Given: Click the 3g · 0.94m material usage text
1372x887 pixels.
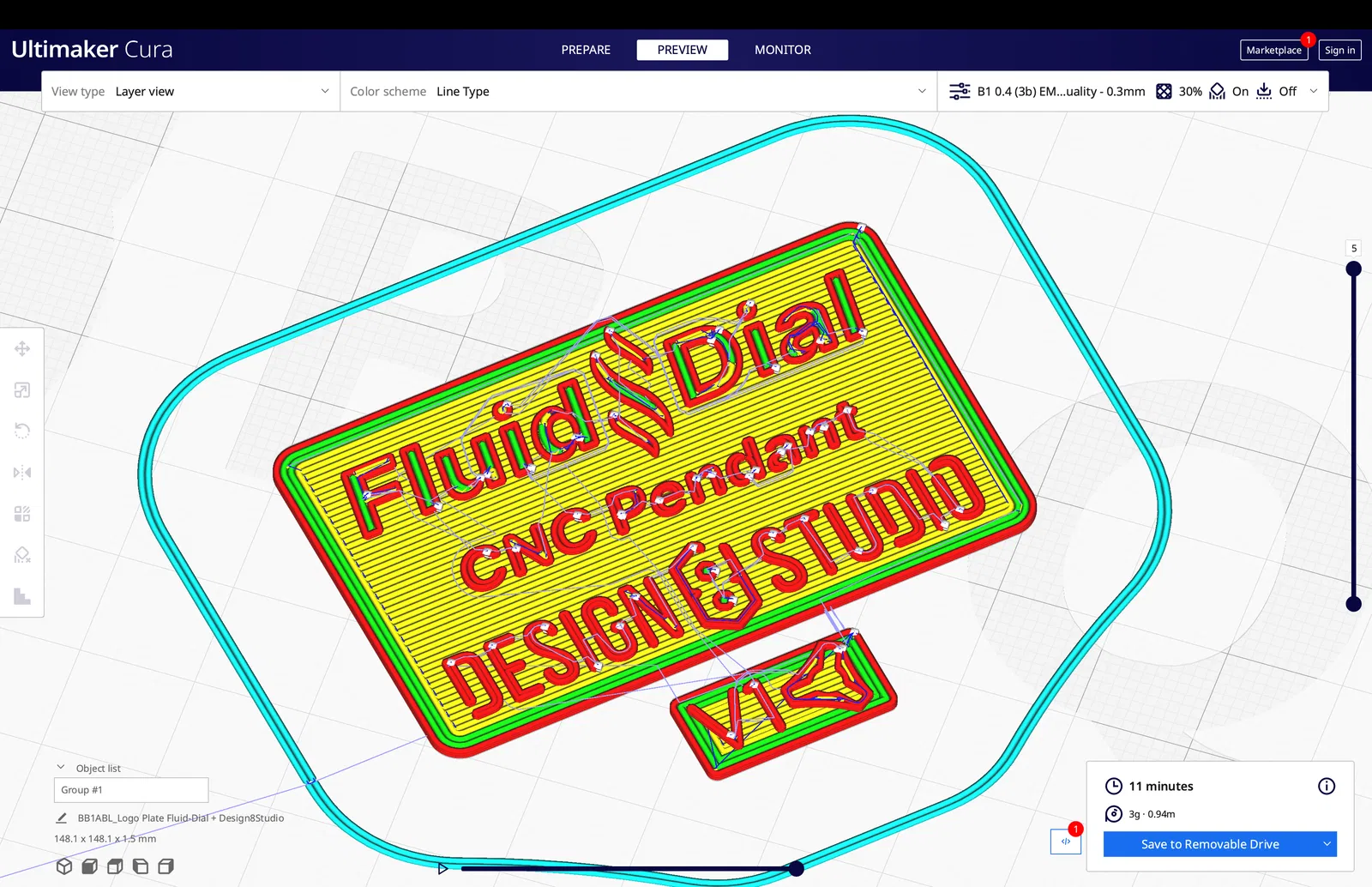Looking at the screenshot, I should [x=1152, y=814].
